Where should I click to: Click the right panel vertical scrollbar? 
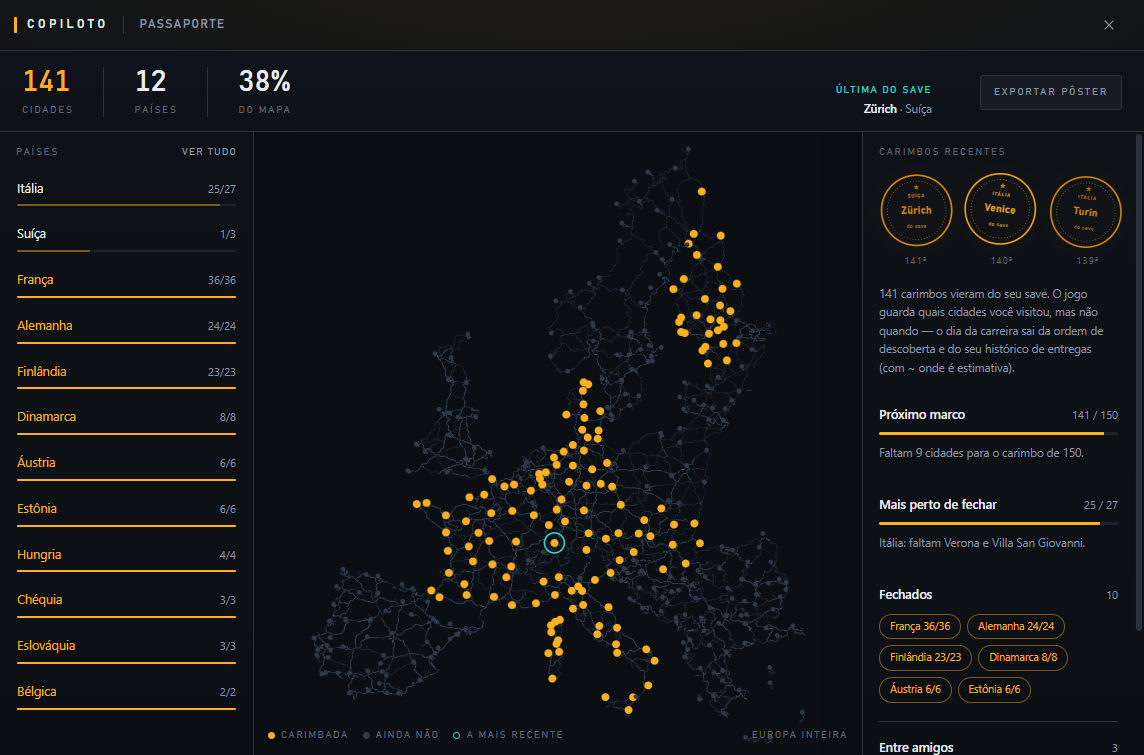pos(1139,382)
